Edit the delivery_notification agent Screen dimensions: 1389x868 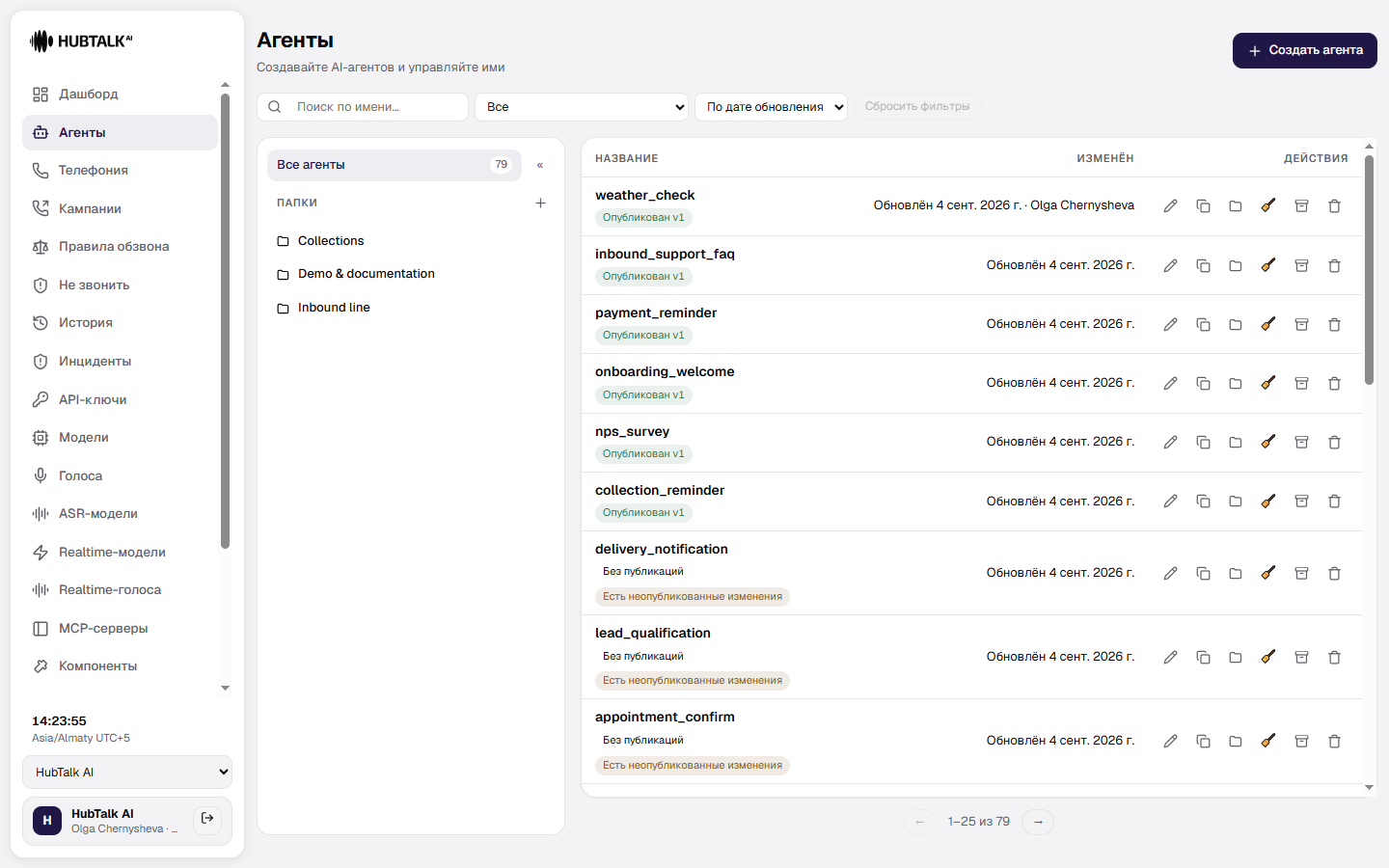[x=1170, y=573]
